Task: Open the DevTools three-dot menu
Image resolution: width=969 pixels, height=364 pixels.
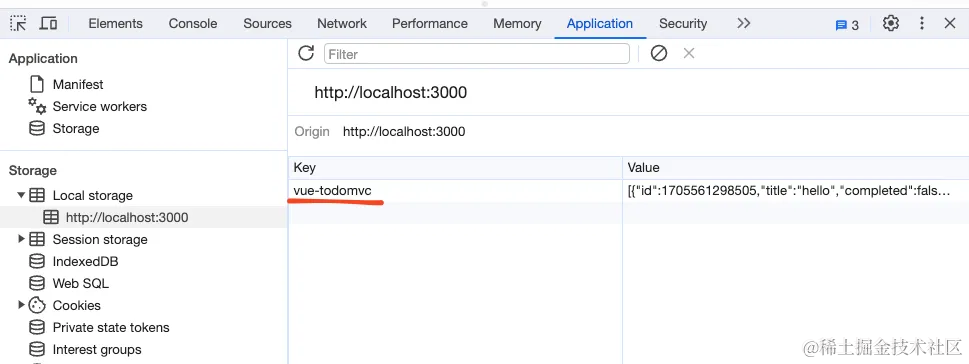Action: coord(922,23)
